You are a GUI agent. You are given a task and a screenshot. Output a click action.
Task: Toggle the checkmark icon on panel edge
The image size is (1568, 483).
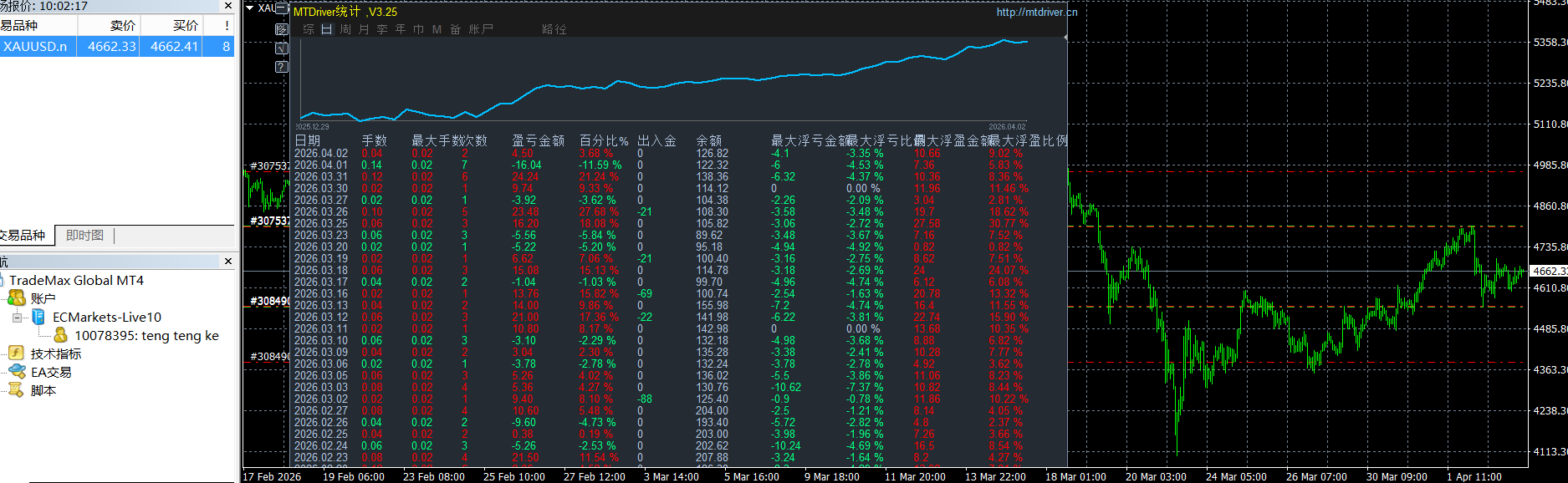coord(282,48)
